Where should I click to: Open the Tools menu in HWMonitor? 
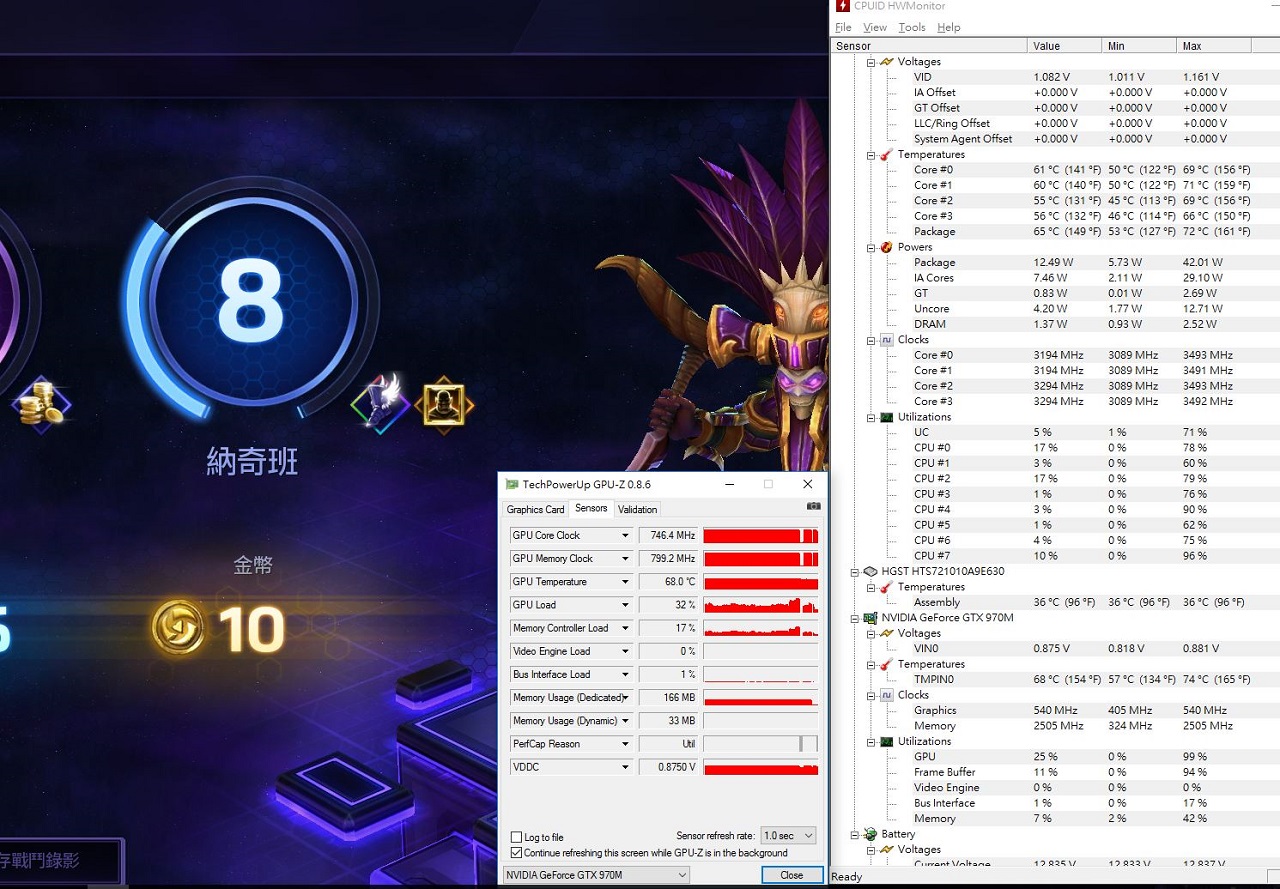tap(912, 27)
